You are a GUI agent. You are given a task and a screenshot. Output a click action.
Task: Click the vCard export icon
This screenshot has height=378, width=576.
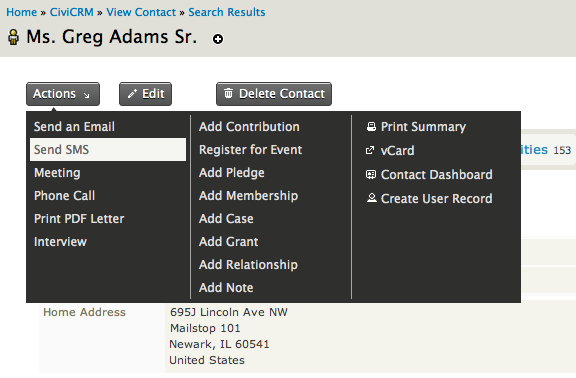[370, 150]
